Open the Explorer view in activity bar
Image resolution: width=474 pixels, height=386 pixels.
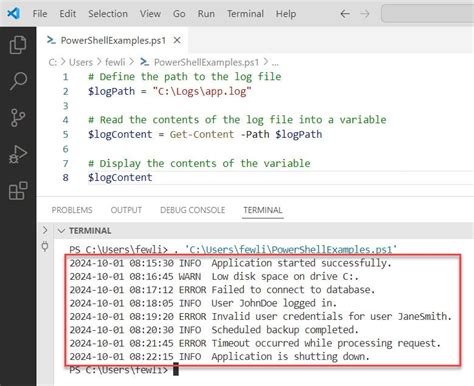(x=18, y=45)
